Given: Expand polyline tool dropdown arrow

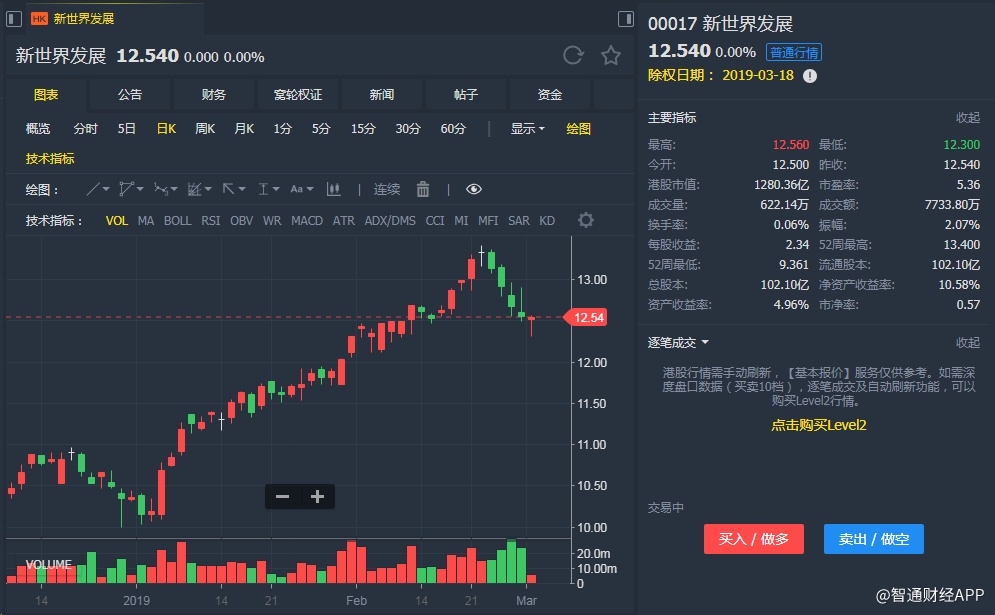Looking at the screenshot, I should click(140, 189).
